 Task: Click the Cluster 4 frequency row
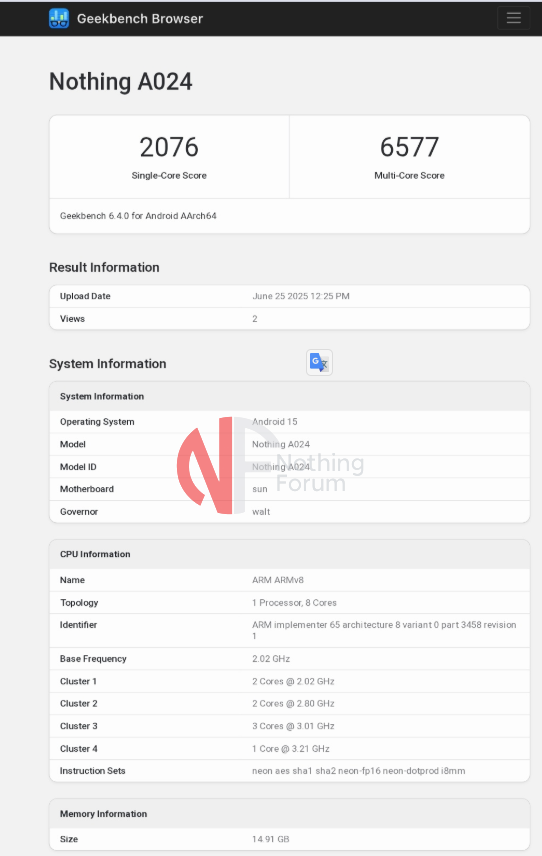289,748
